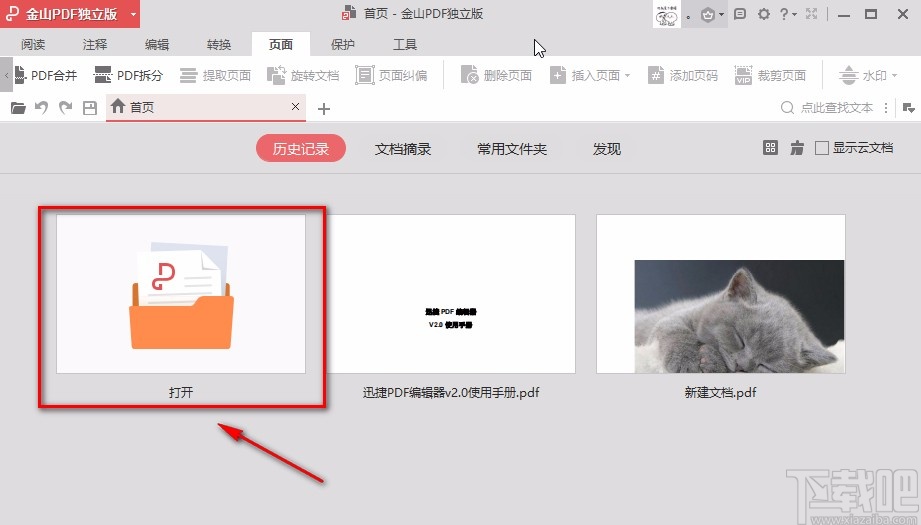Click the 裁剪页面 crop page tool

click(770, 75)
